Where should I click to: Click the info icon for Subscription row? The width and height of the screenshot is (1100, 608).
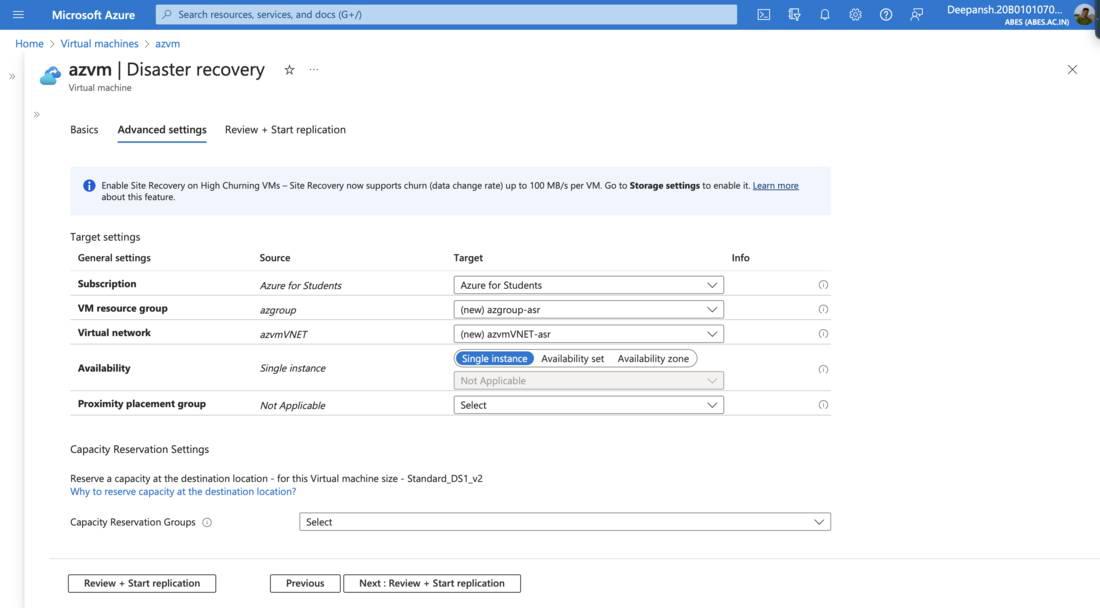point(823,285)
